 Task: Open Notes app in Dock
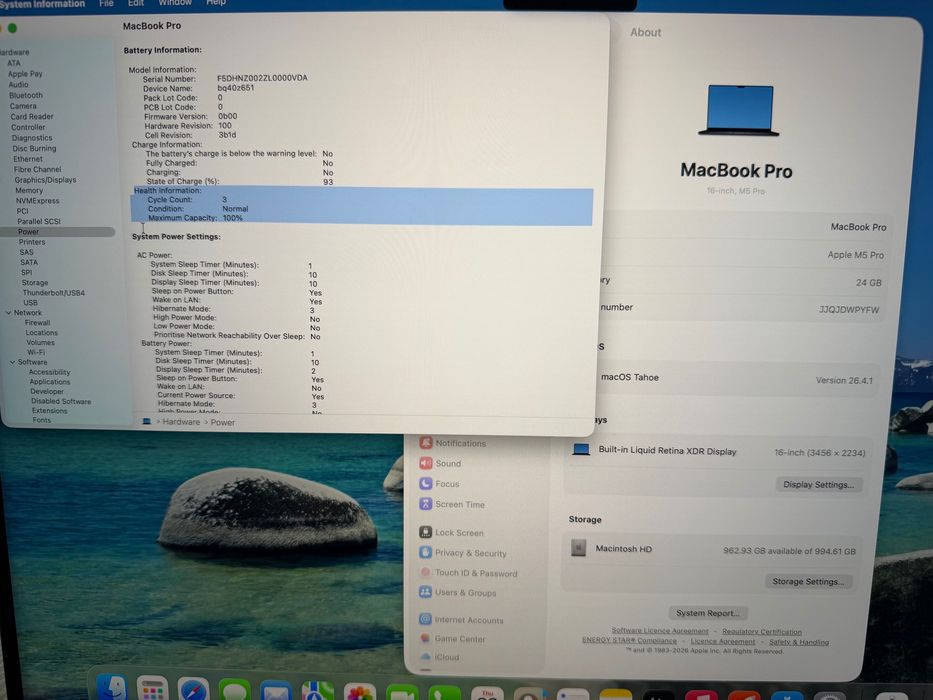point(615,695)
